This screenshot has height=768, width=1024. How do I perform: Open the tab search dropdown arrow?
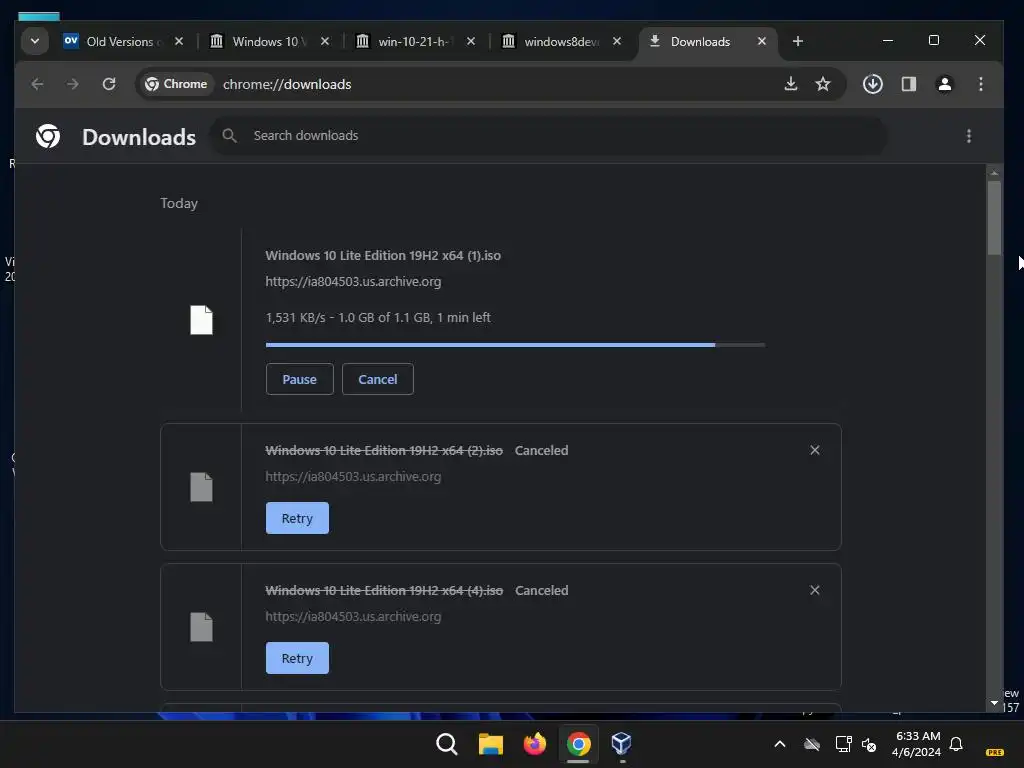[x=35, y=41]
